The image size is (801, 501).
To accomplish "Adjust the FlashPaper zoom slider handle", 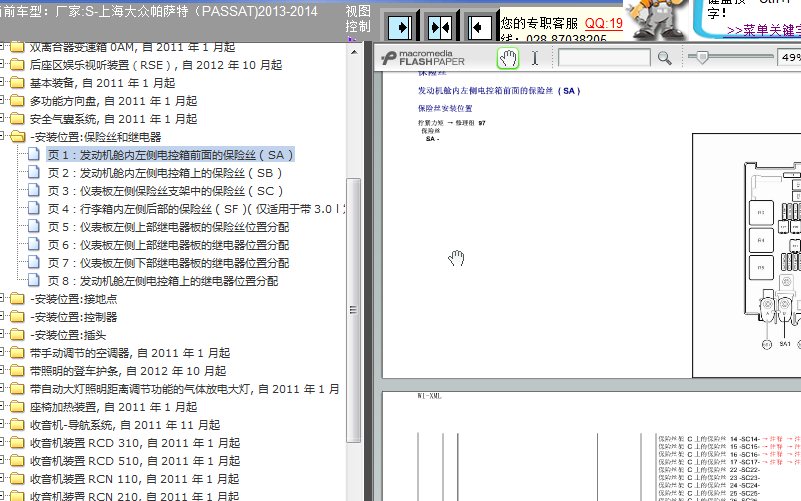I will tap(702, 57).
